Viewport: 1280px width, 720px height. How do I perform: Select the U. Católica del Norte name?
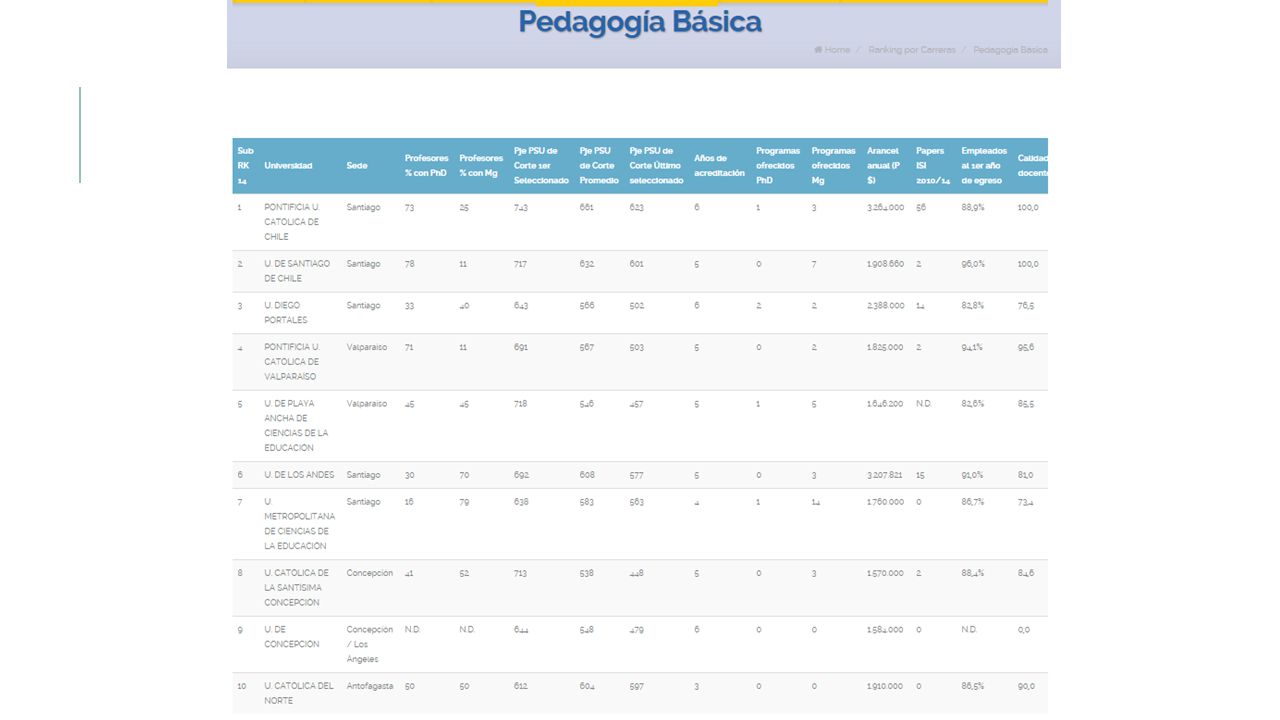click(299, 693)
